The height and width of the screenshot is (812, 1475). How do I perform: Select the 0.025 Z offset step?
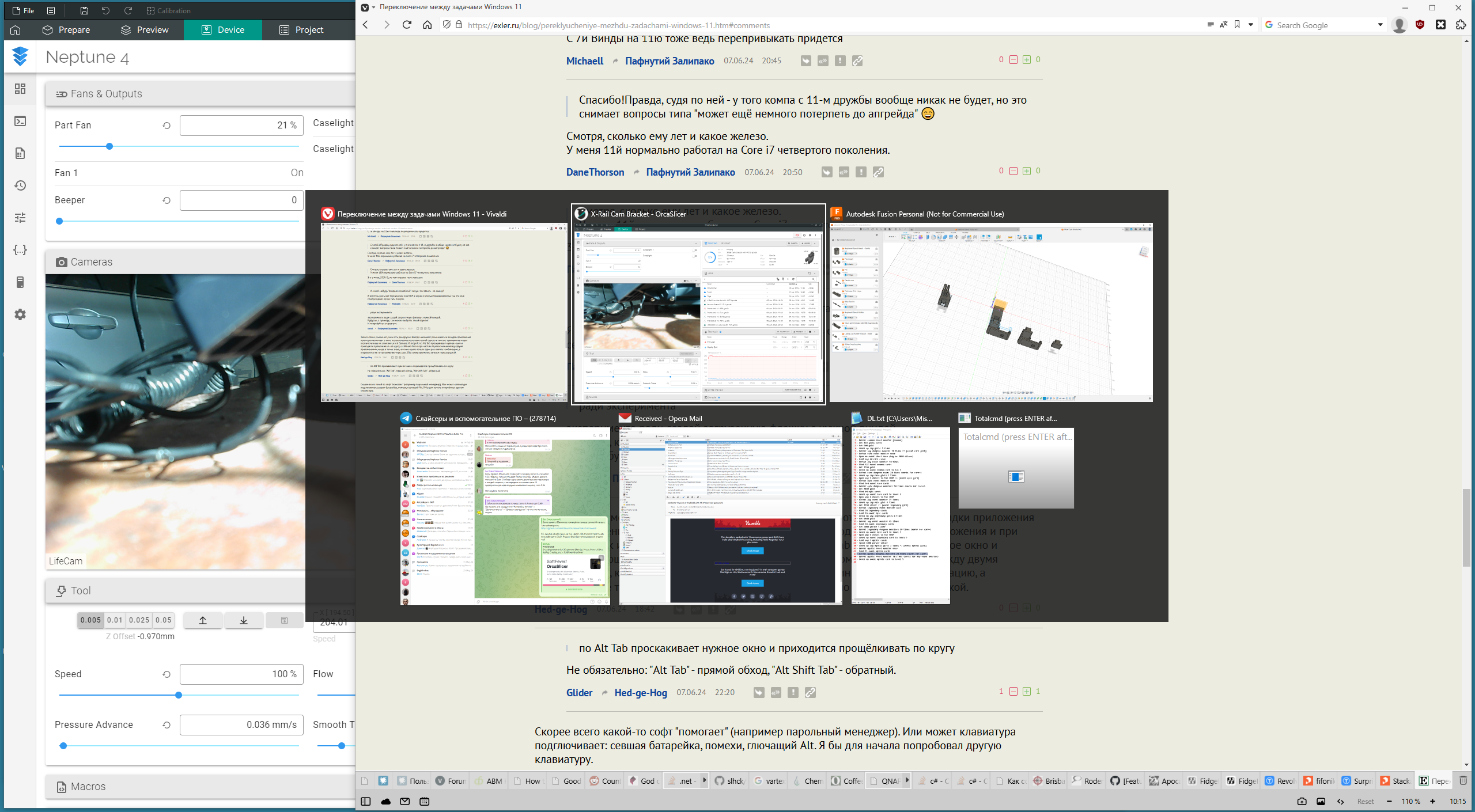139,620
